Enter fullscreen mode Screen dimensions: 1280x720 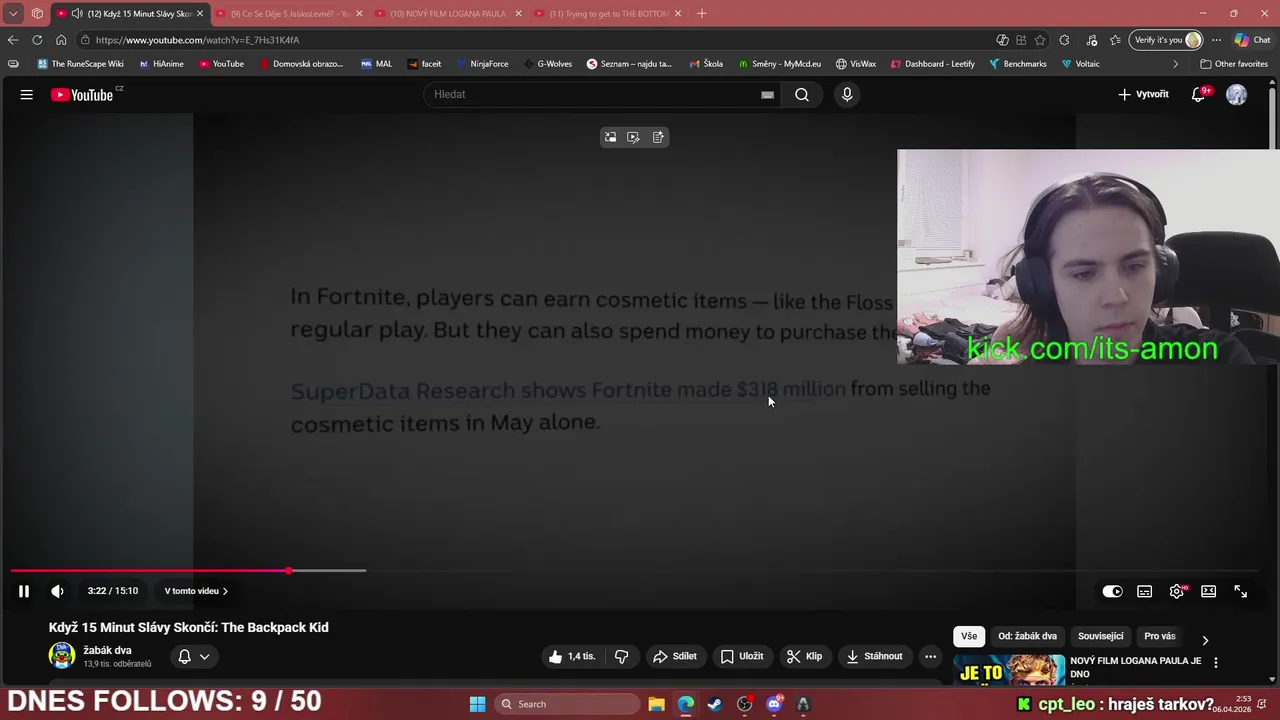pyautogui.click(x=1240, y=591)
